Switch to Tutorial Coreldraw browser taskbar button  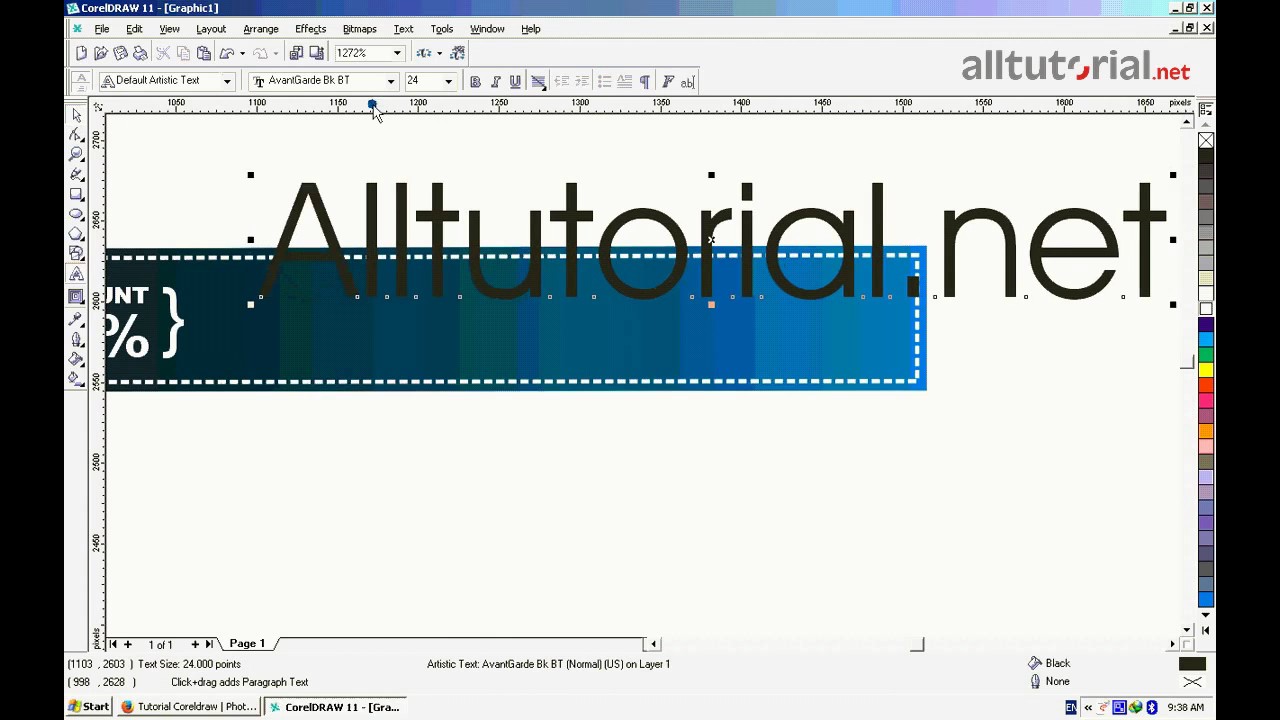click(x=189, y=707)
